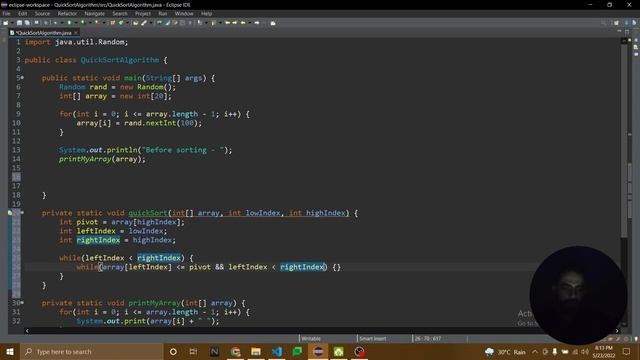
Task: Click the taskbar clock showing 8:13 PM
Action: coord(604,351)
